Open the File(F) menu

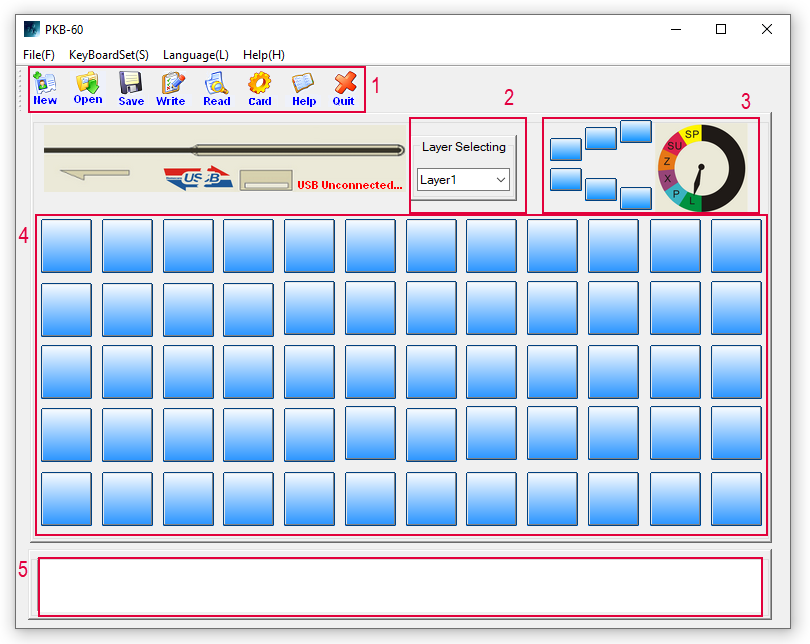(x=39, y=55)
